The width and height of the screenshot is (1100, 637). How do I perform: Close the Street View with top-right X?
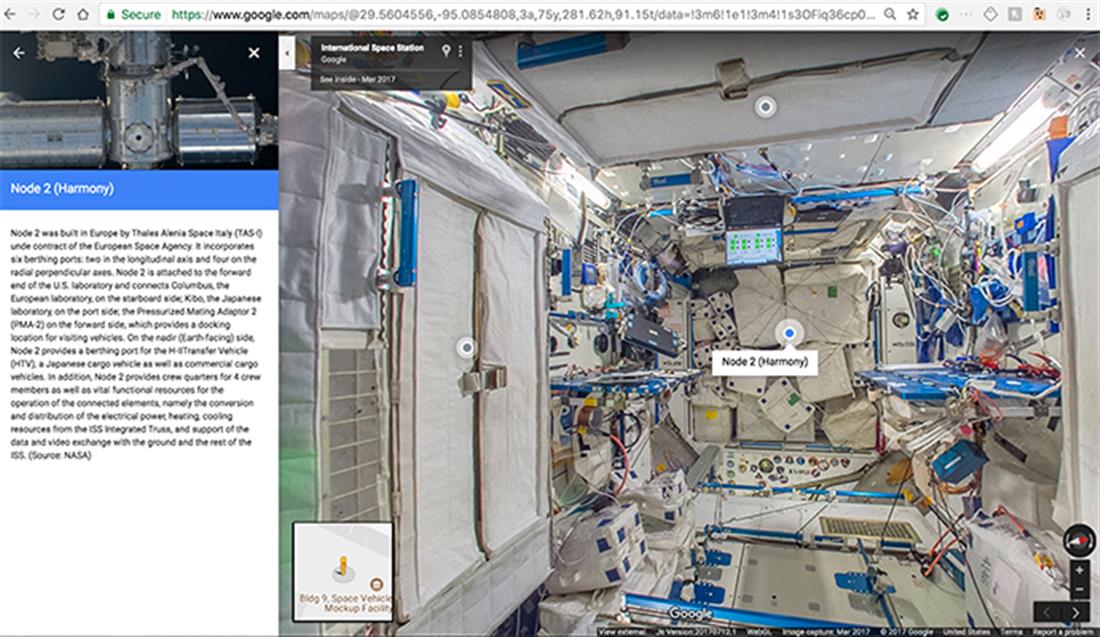point(1080,53)
